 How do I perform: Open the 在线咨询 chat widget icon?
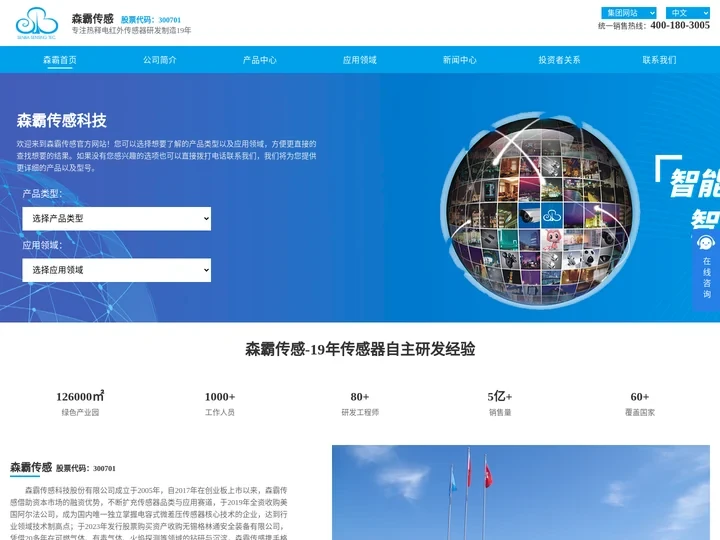pyautogui.click(x=706, y=243)
